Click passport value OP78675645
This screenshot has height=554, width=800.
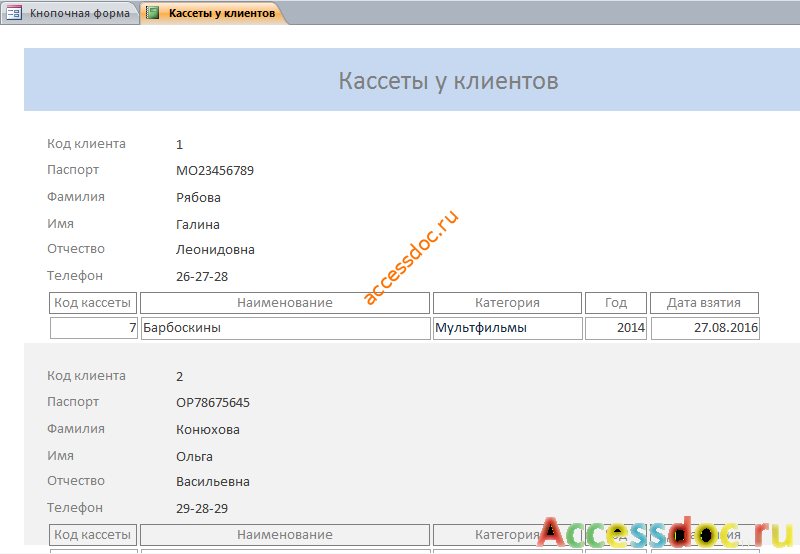click(213, 402)
